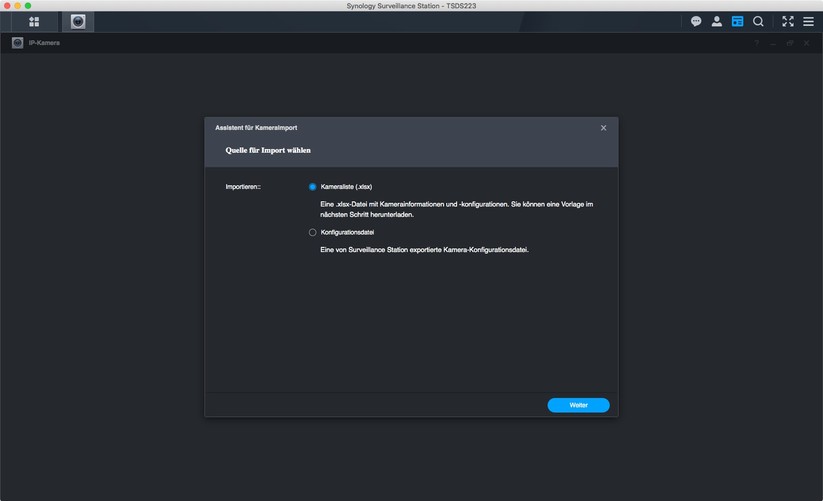
Task: Open the user account icon
Action: coord(716,22)
